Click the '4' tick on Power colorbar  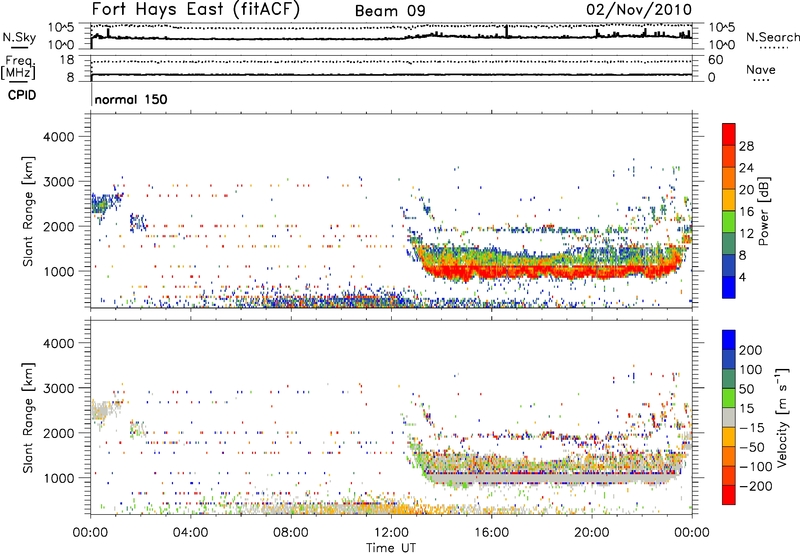coord(742,277)
